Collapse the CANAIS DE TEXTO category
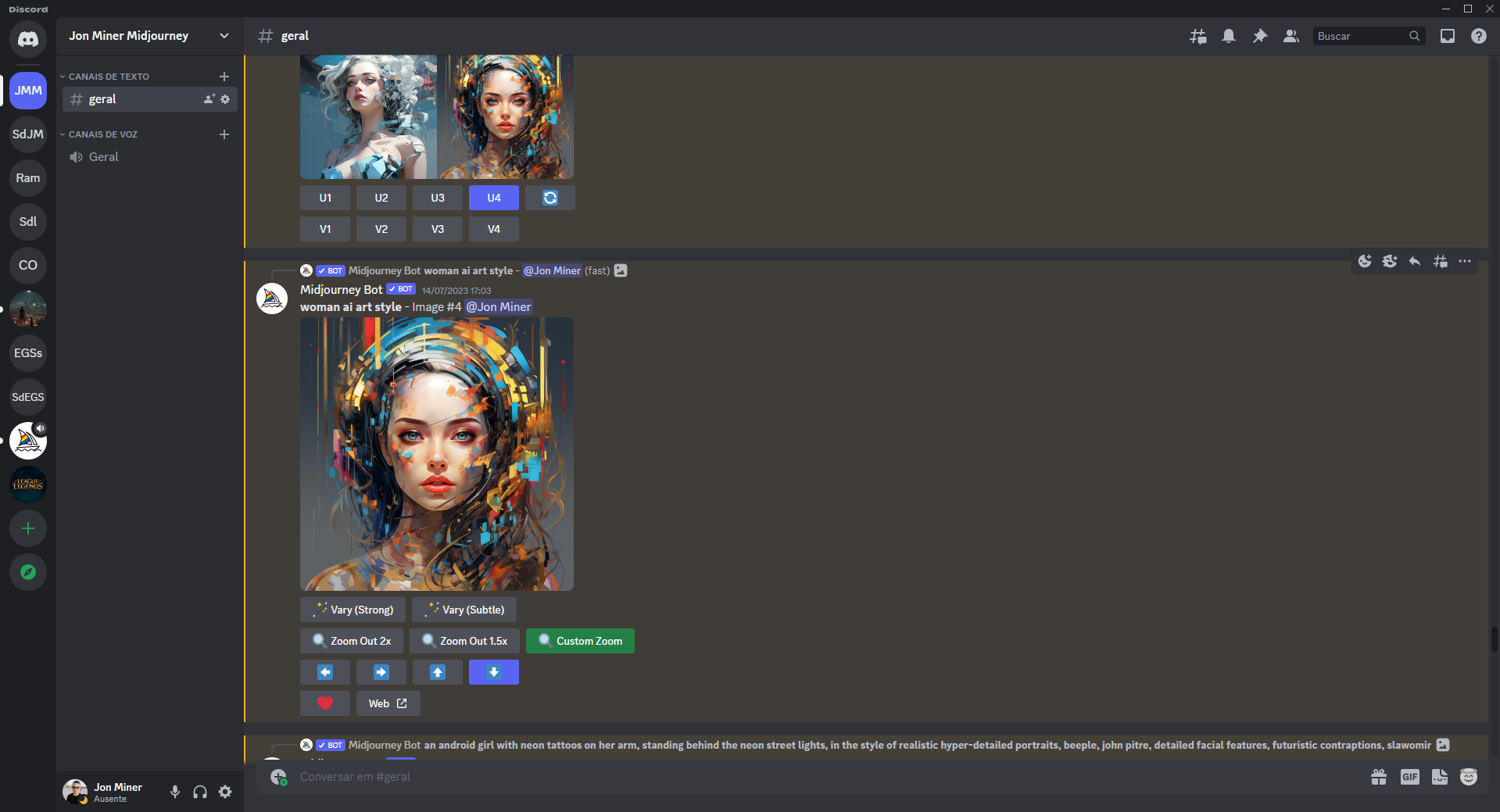1500x812 pixels. pos(109,77)
